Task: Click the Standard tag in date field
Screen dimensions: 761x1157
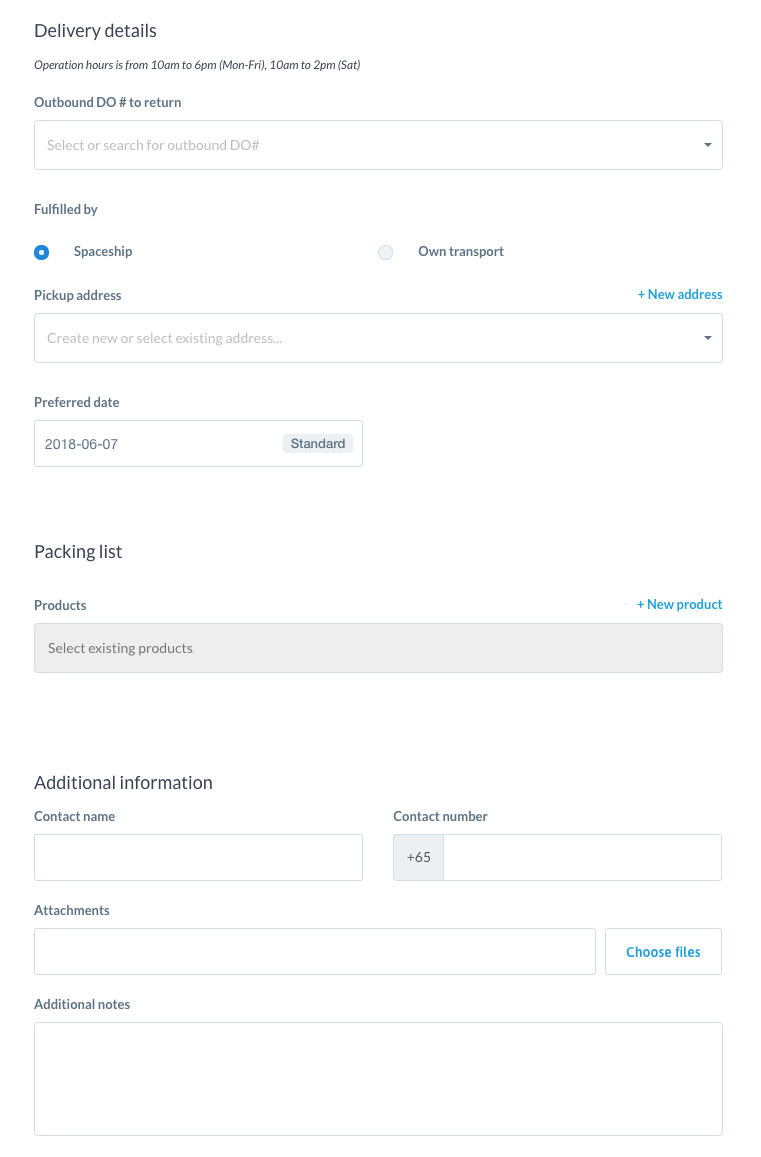Action: pos(318,444)
